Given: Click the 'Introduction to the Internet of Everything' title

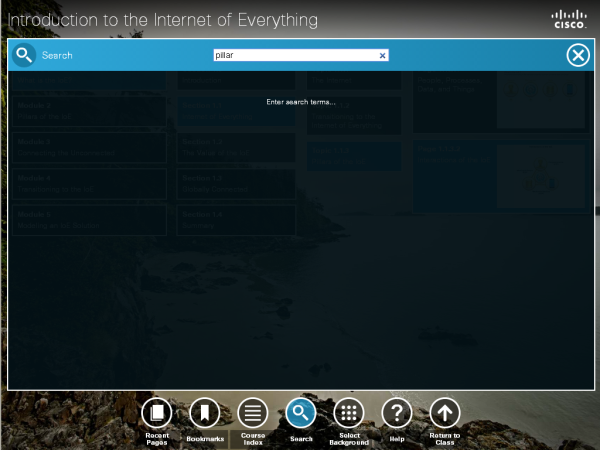Looking at the screenshot, I should coord(164,19).
